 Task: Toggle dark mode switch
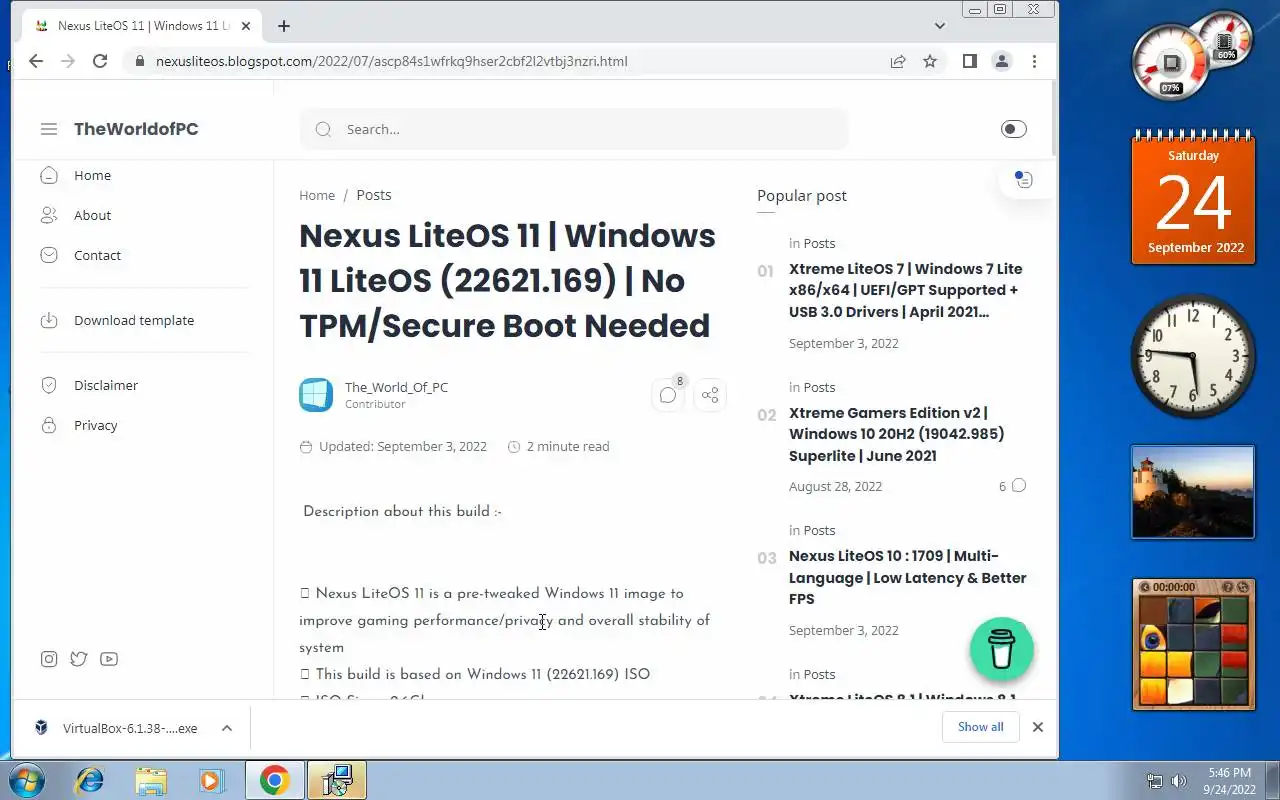1013,129
